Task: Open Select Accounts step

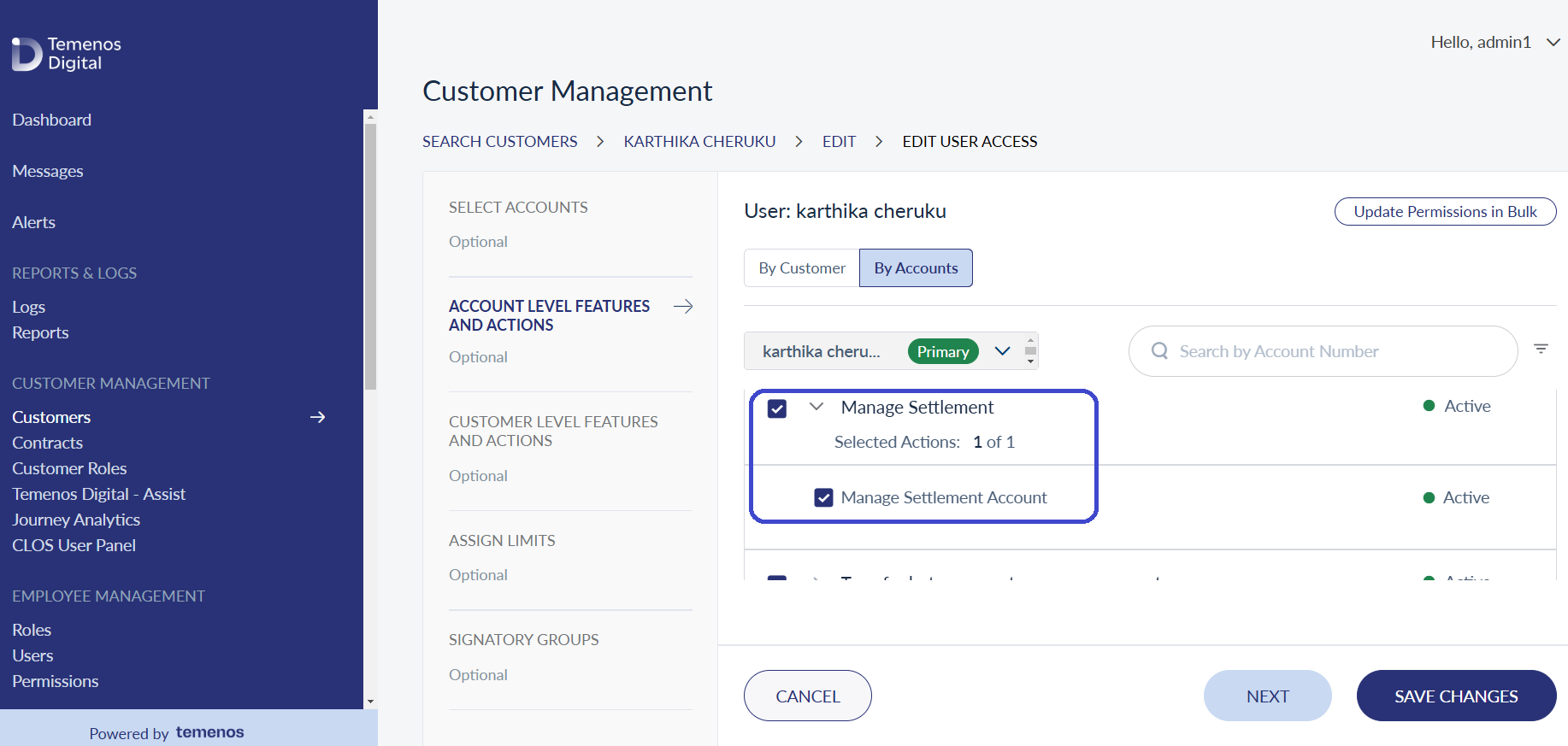Action: pos(518,208)
